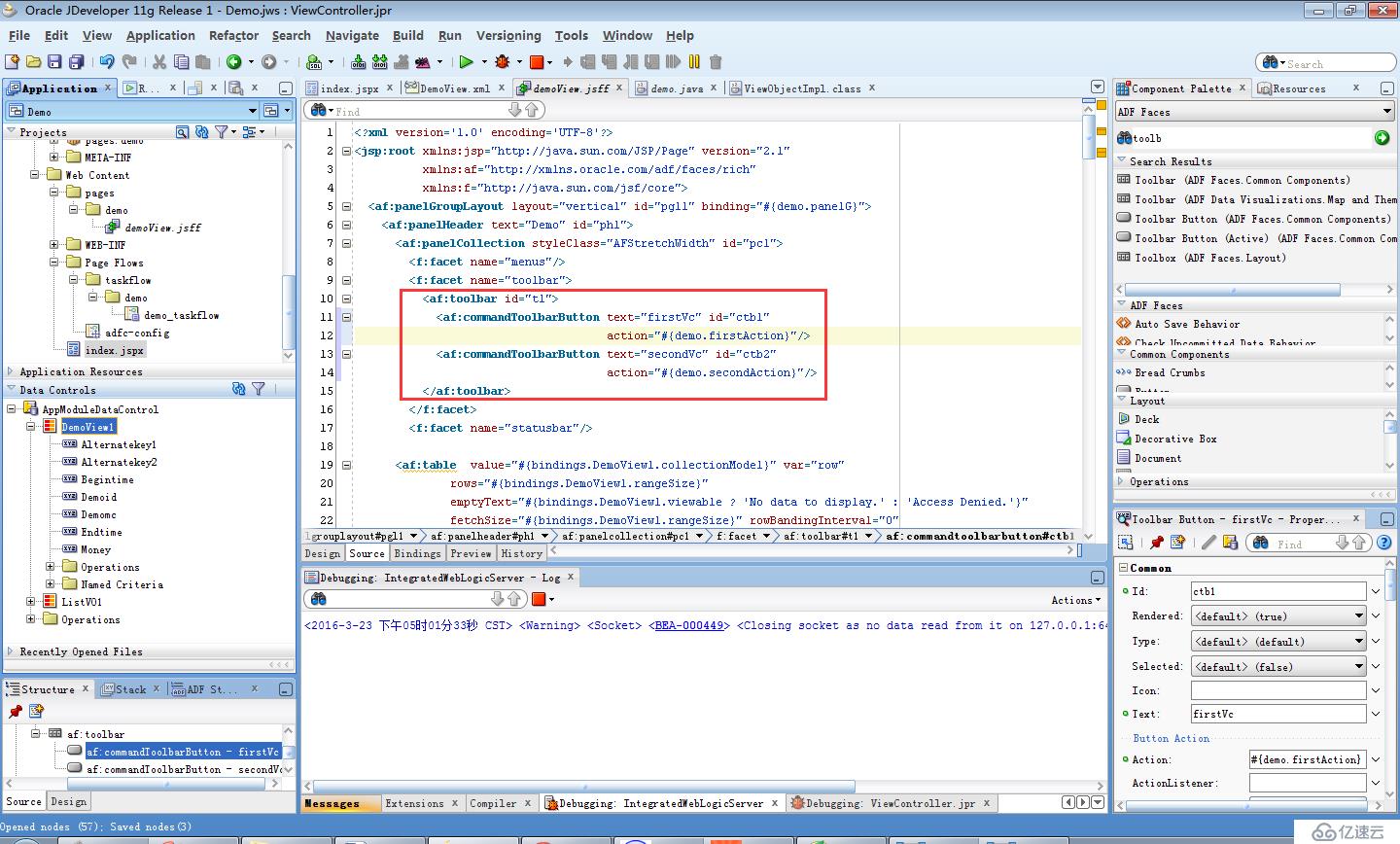Click the red Debug ladybug icon
1400x844 pixels.
(502, 62)
